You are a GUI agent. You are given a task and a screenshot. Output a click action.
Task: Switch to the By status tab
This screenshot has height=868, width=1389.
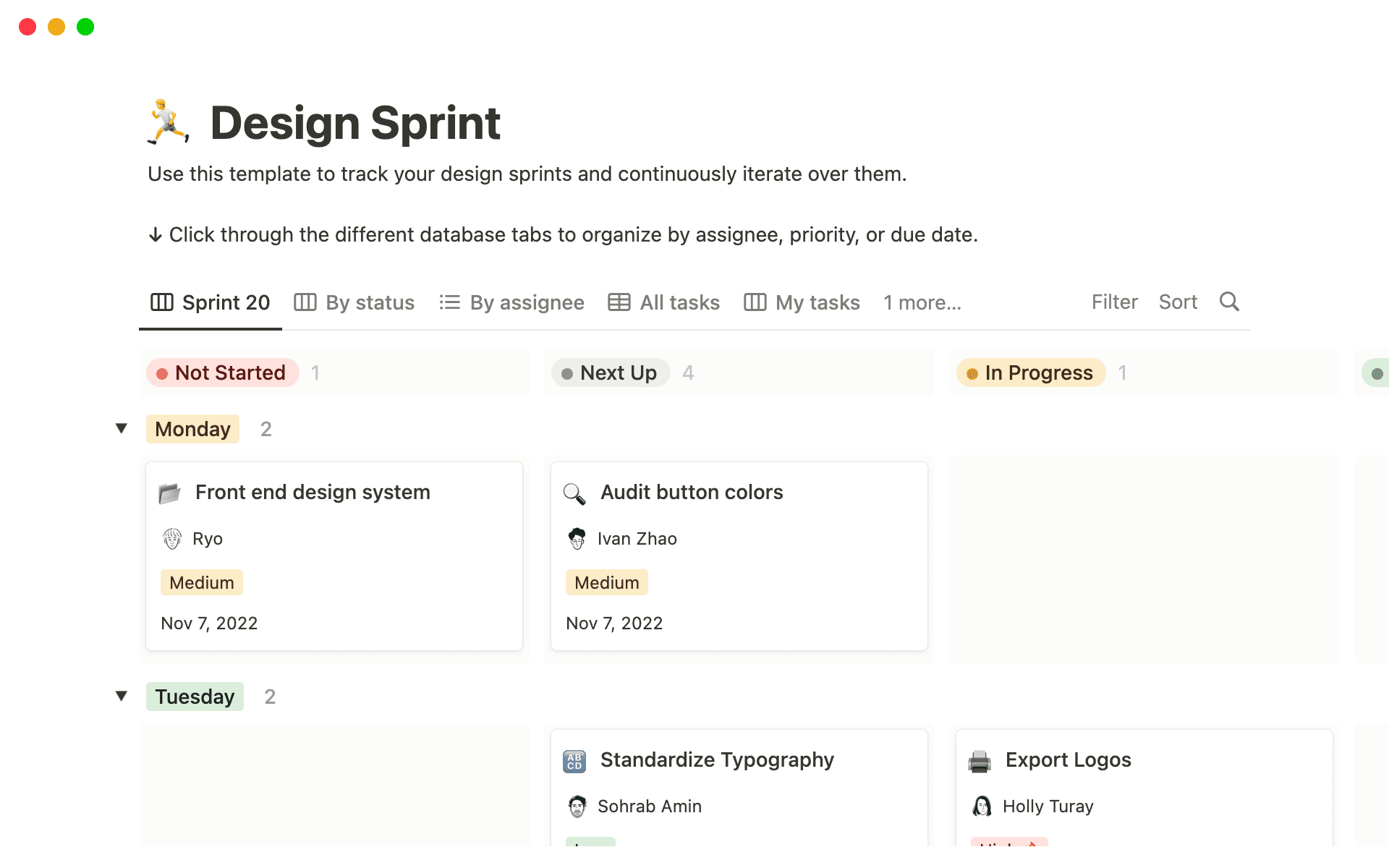(369, 302)
